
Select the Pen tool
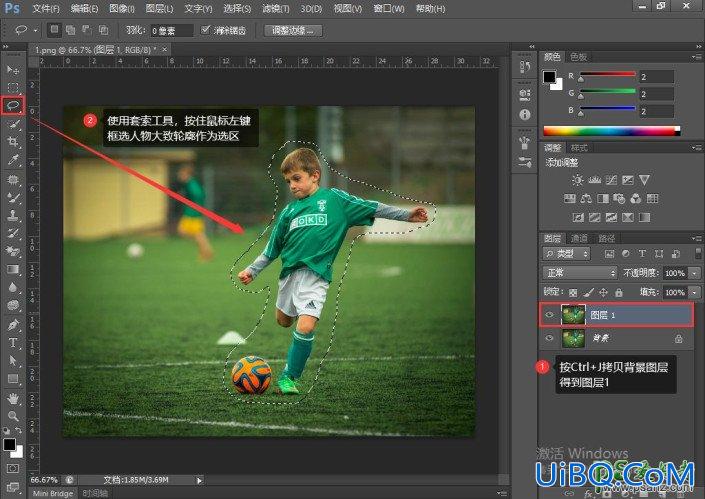point(13,325)
